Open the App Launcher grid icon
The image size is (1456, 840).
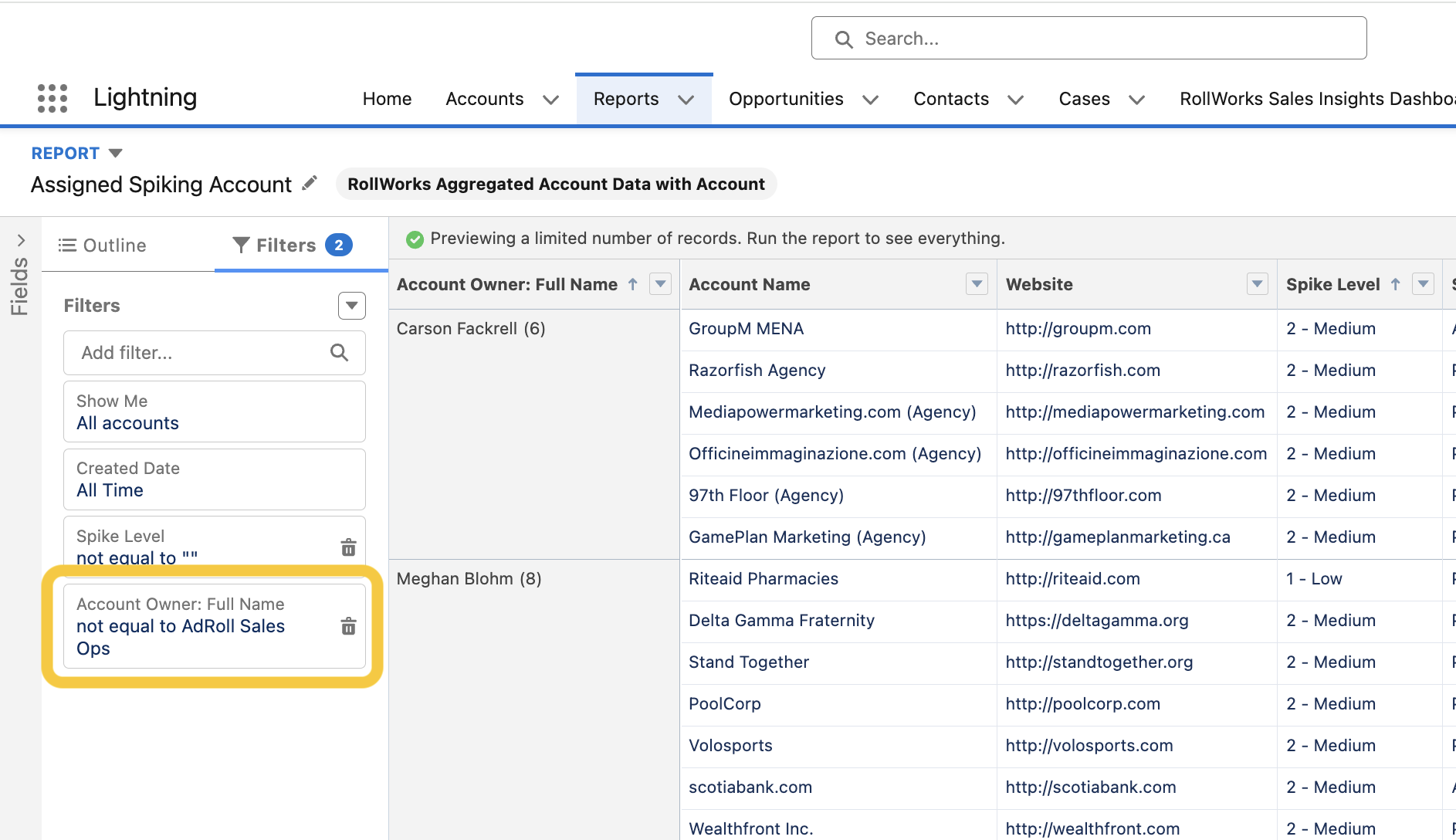(x=52, y=98)
